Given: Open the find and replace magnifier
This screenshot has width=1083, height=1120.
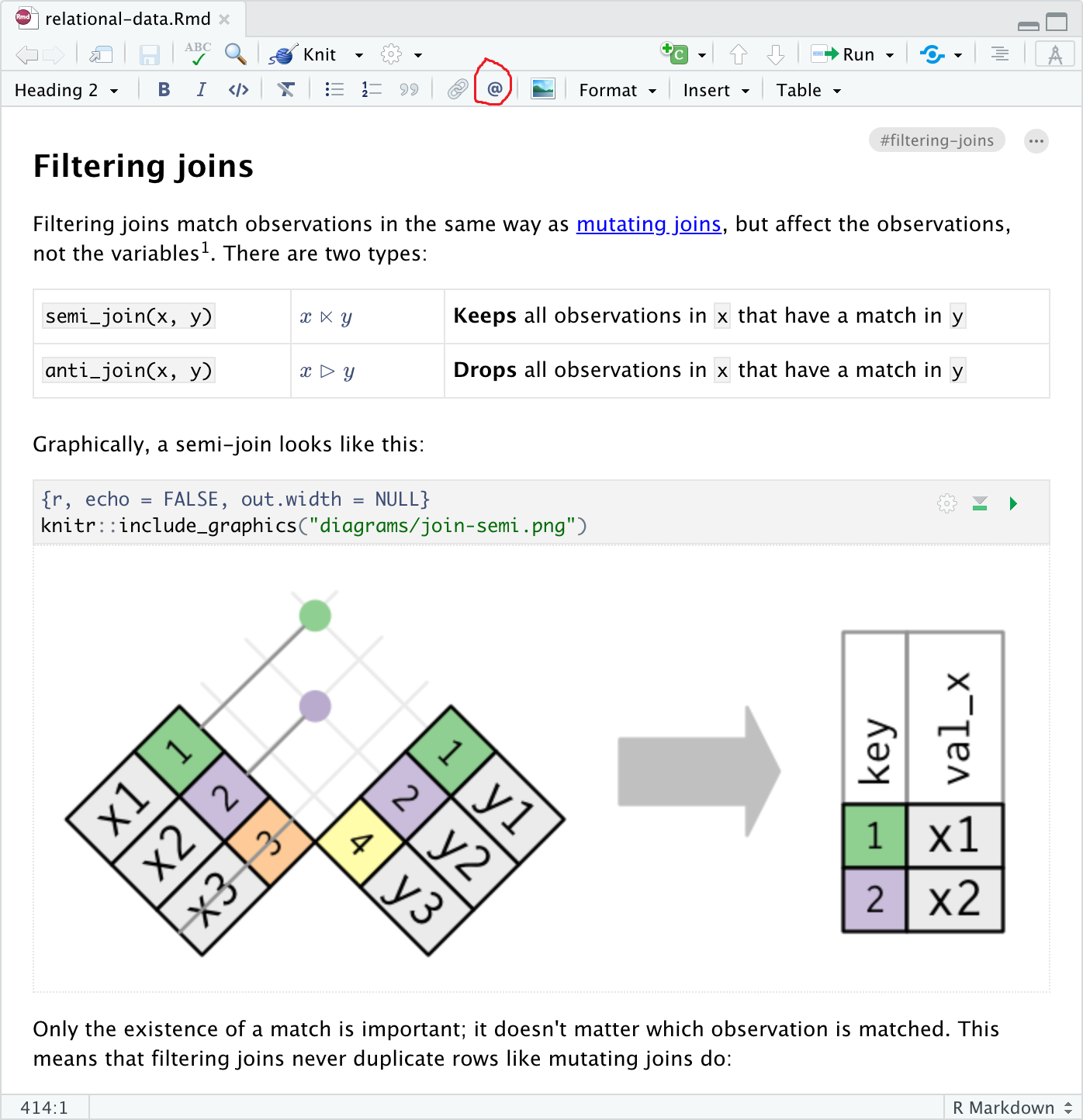Looking at the screenshot, I should pos(235,54).
